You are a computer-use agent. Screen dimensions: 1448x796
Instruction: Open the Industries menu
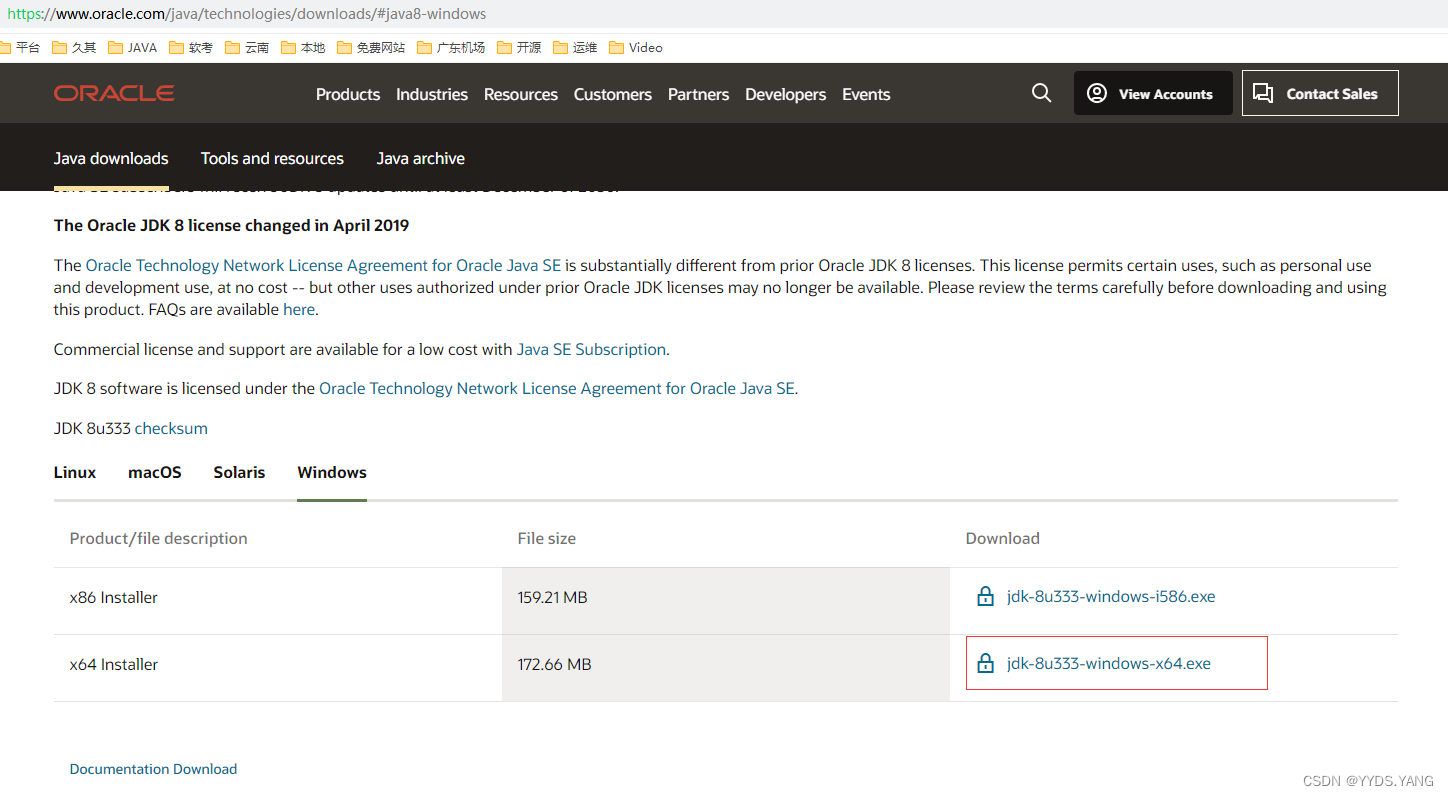[x=432, y=94]
